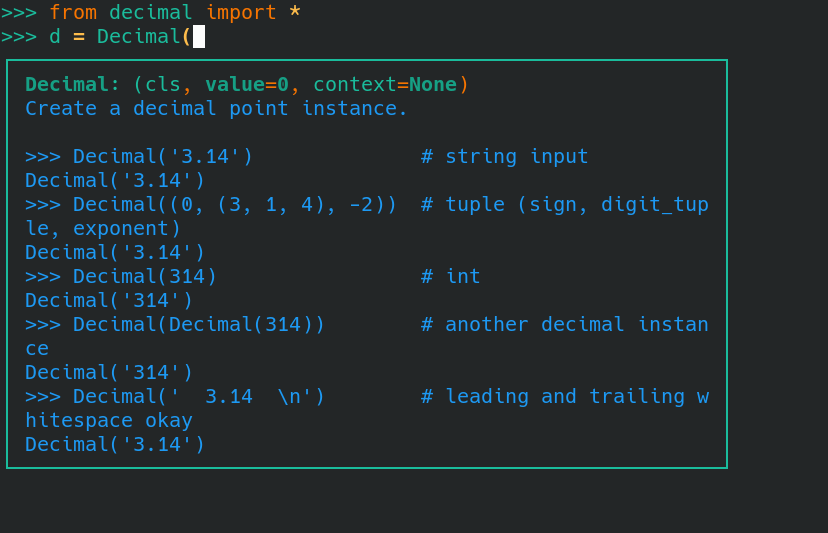Click the bold 'Decimal:' signature heading
Image resolution: width=828 pixels, height=533 pixels.
(x=72, y=85)
